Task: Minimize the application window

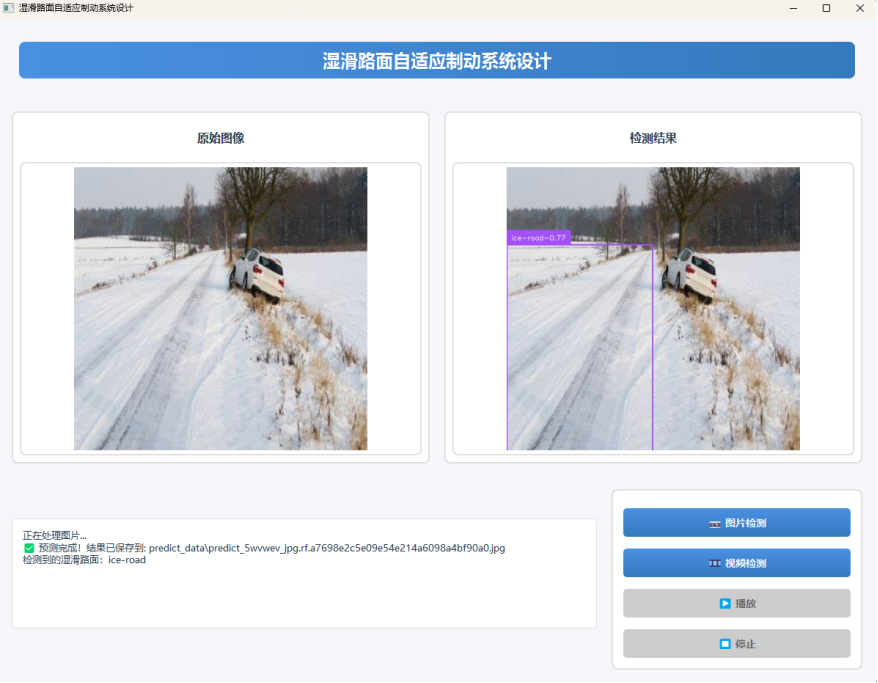Action: pos(793,8)
